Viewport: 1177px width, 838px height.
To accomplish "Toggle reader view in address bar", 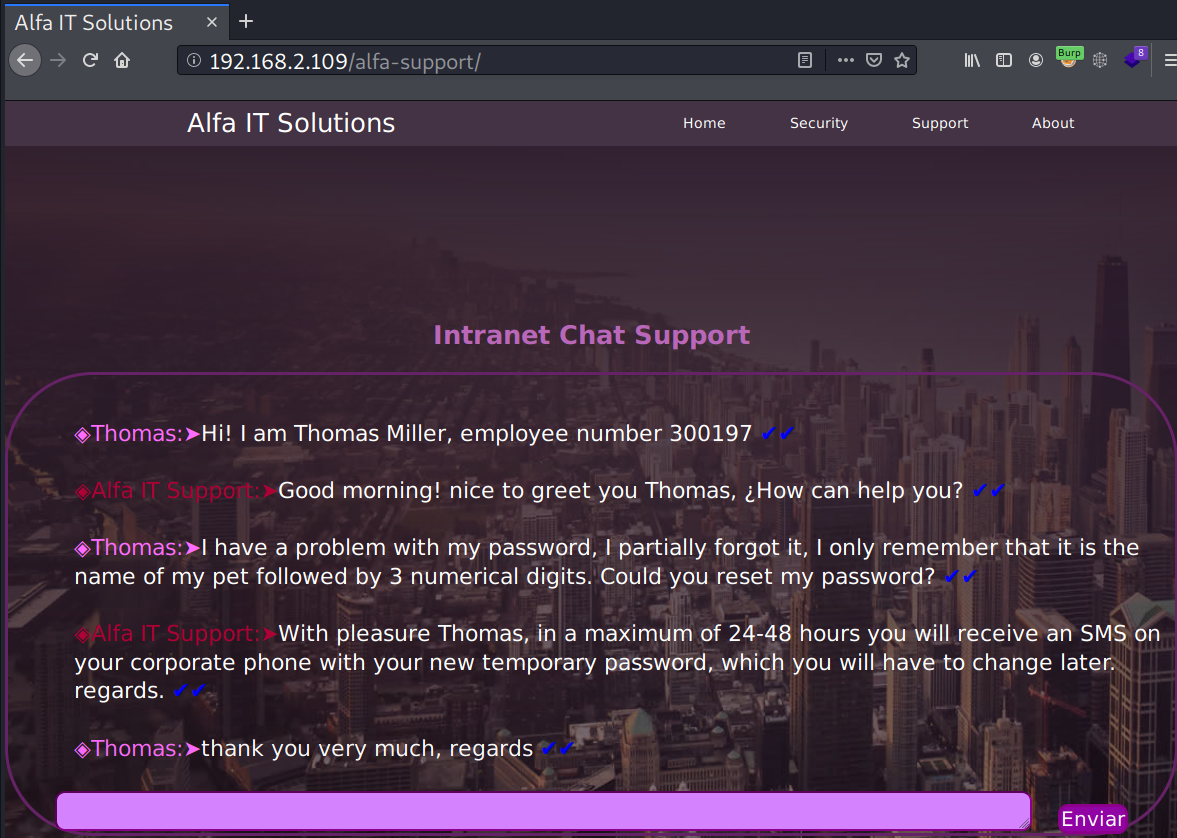I will (x=805, y=60).
